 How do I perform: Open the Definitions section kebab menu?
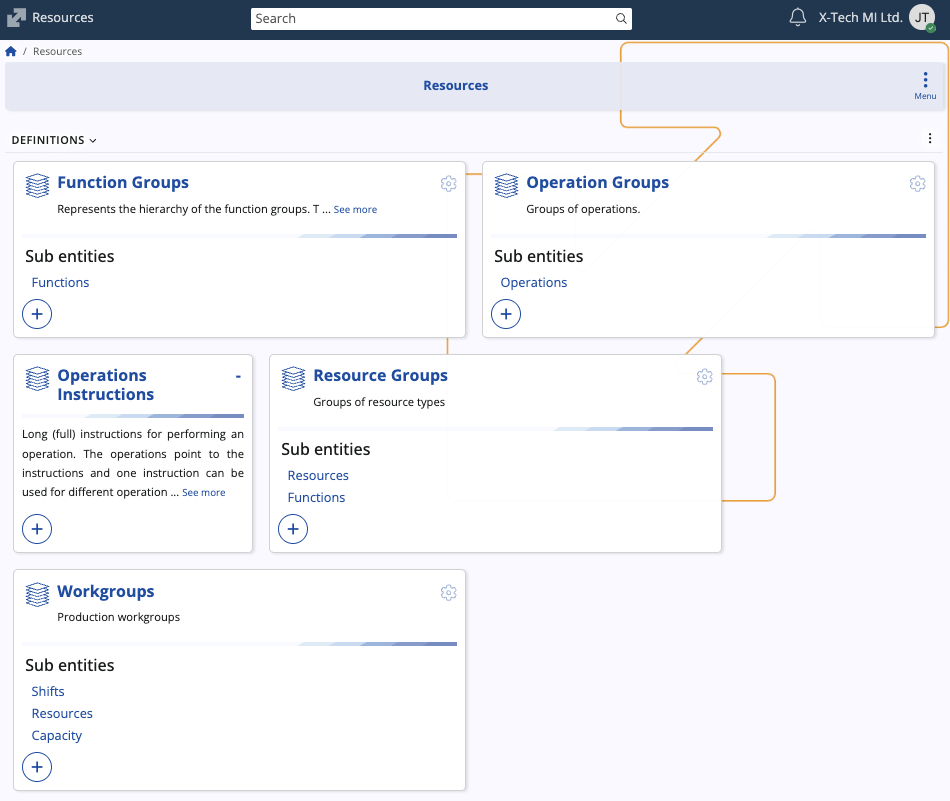[x=930, y=140]
